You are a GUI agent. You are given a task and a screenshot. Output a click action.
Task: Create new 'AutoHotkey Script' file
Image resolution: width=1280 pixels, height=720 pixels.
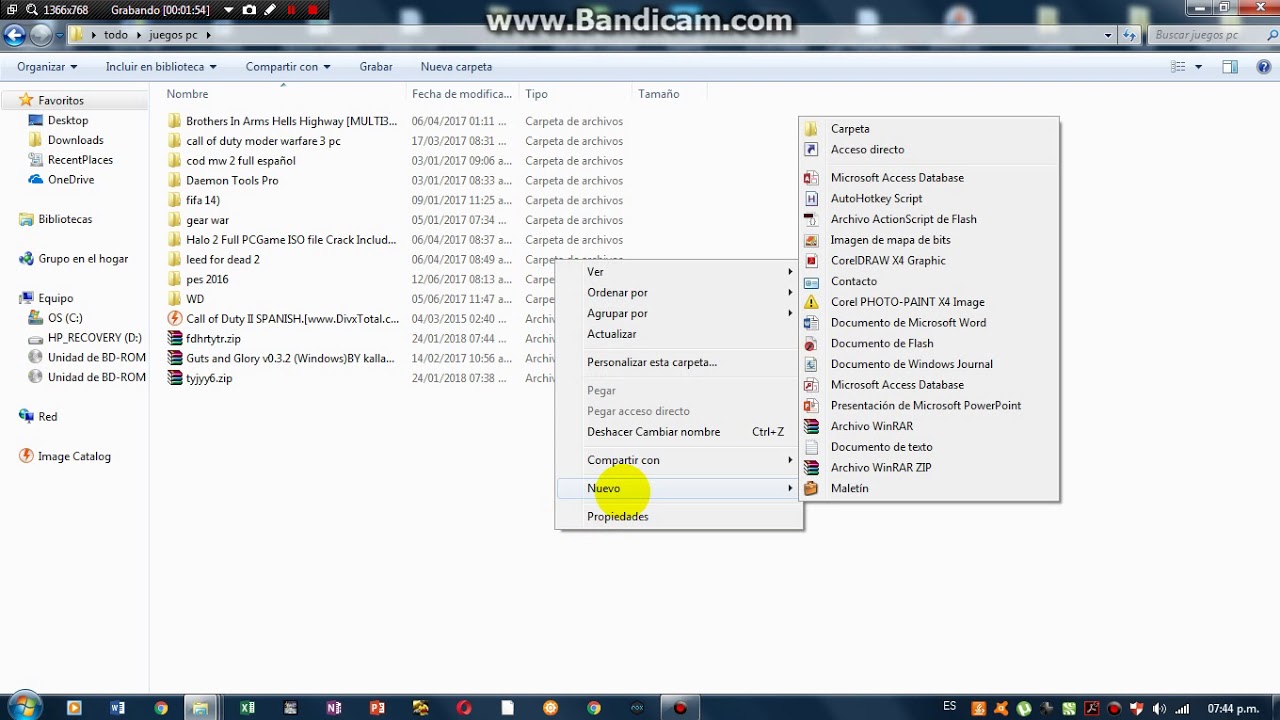point(929,198)
